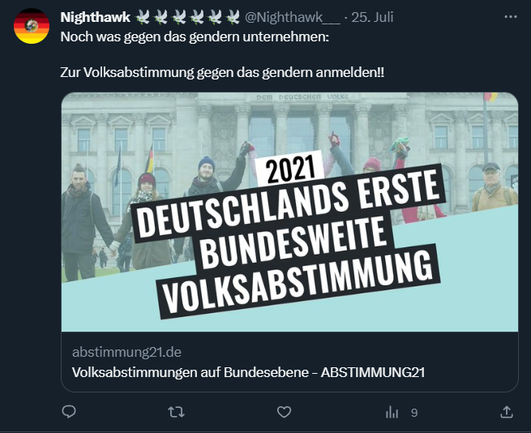Click the Nighthawk display name
This screenshot has height=433, width=531.
(95, 17)
